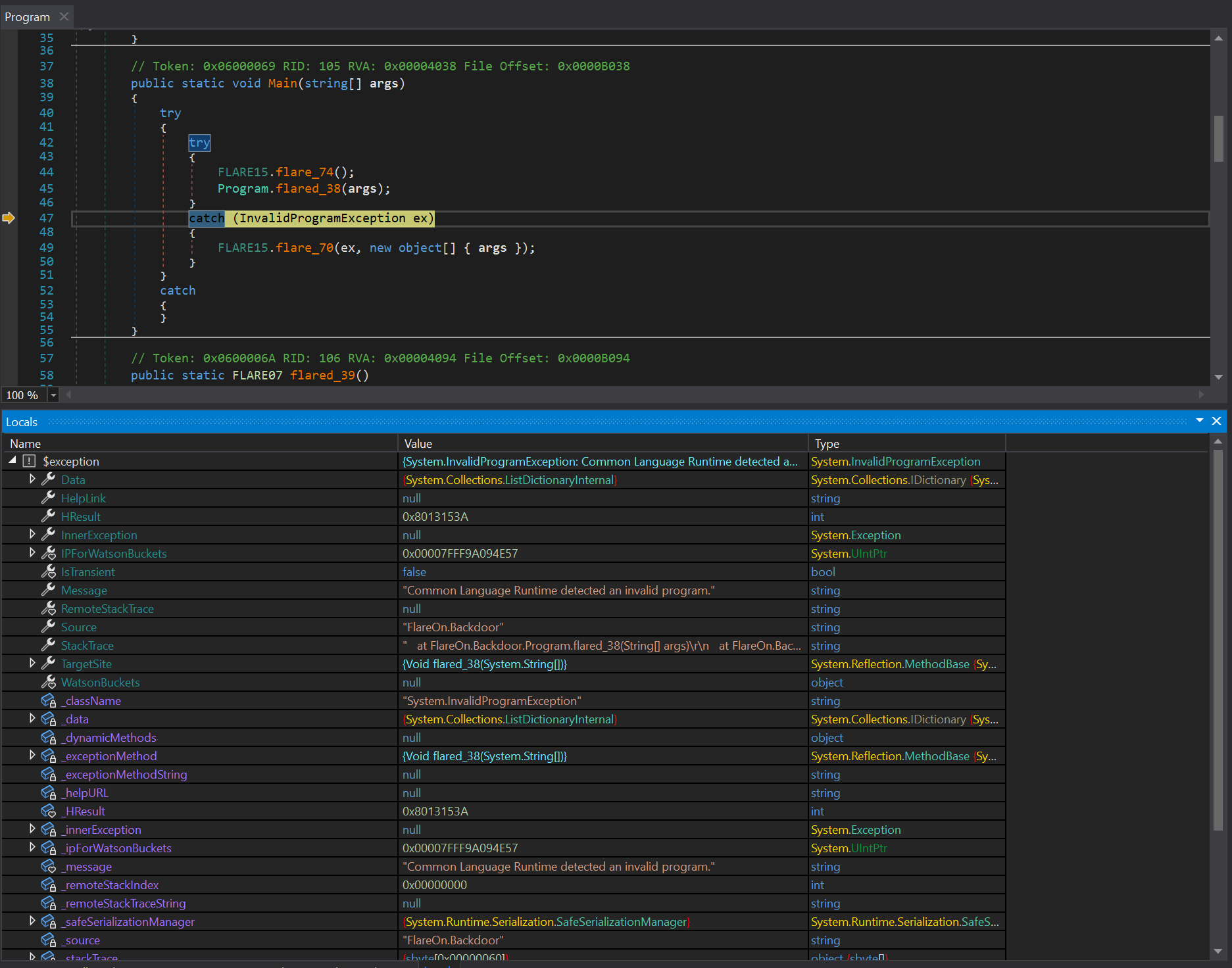
Task: Click the flared_38 method call link
Action: point(308,189)
